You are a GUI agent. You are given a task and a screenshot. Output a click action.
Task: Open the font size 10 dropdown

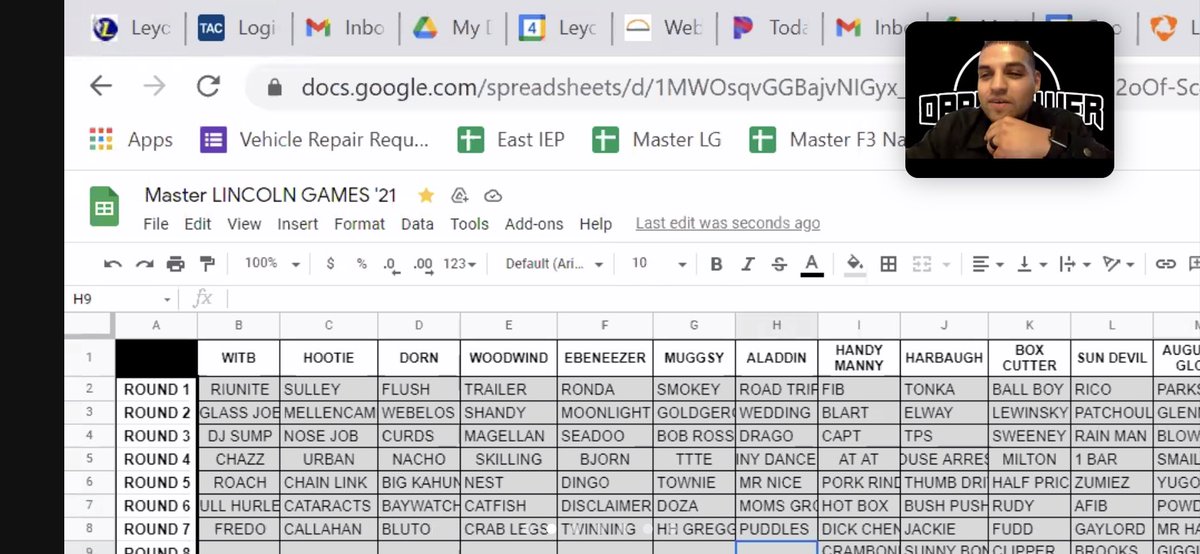[x=658, y=263]
